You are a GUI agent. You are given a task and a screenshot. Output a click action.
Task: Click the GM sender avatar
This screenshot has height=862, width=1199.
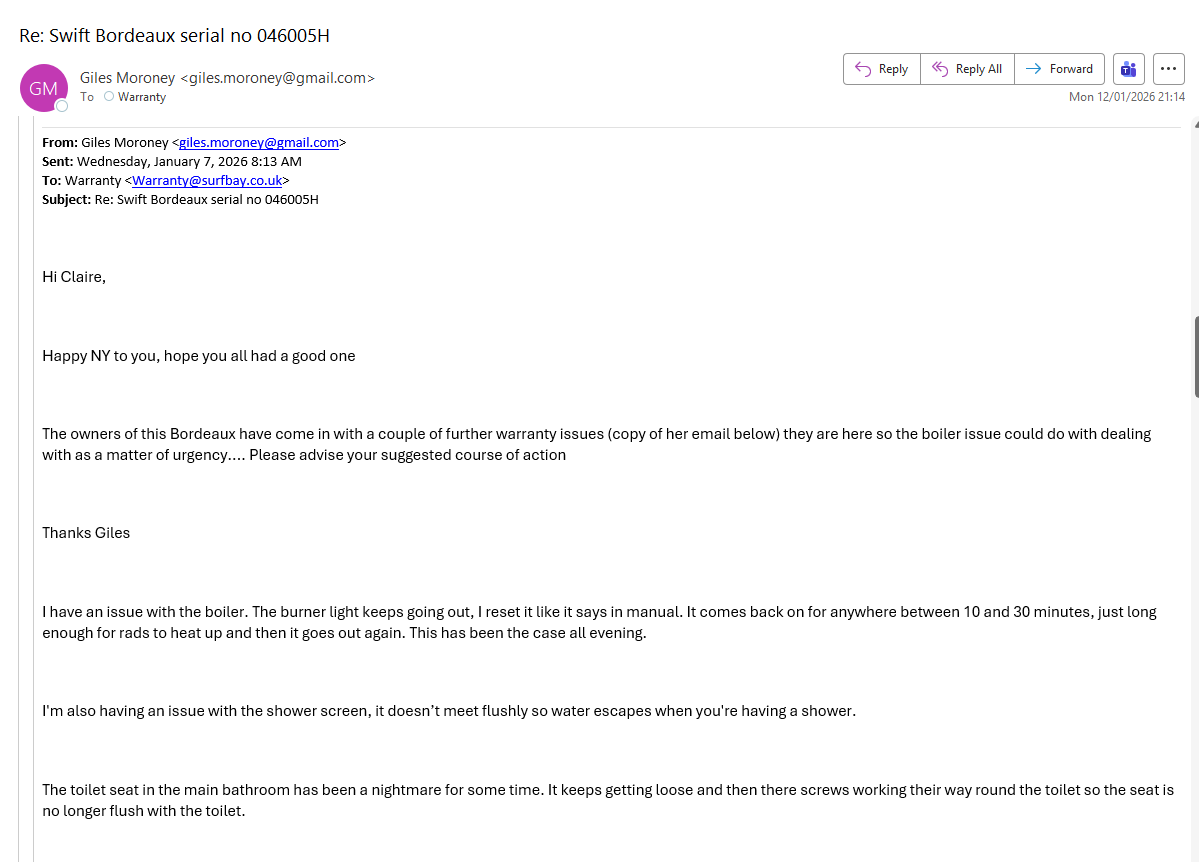(x=43, y=88)
